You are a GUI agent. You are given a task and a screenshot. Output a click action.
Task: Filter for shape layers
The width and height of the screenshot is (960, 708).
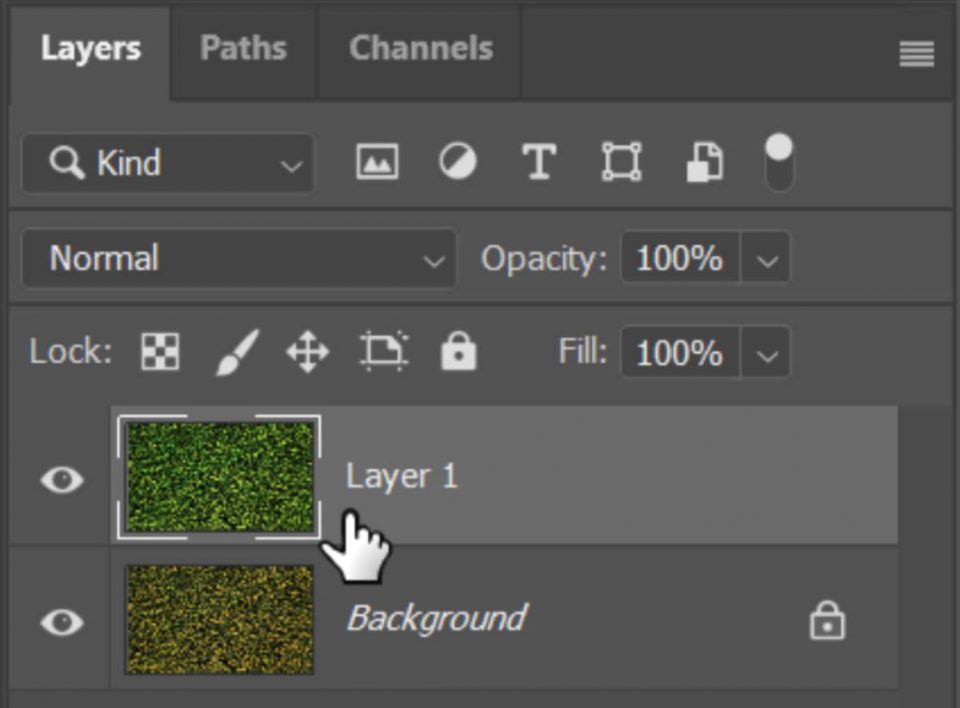tap(621, 162)
